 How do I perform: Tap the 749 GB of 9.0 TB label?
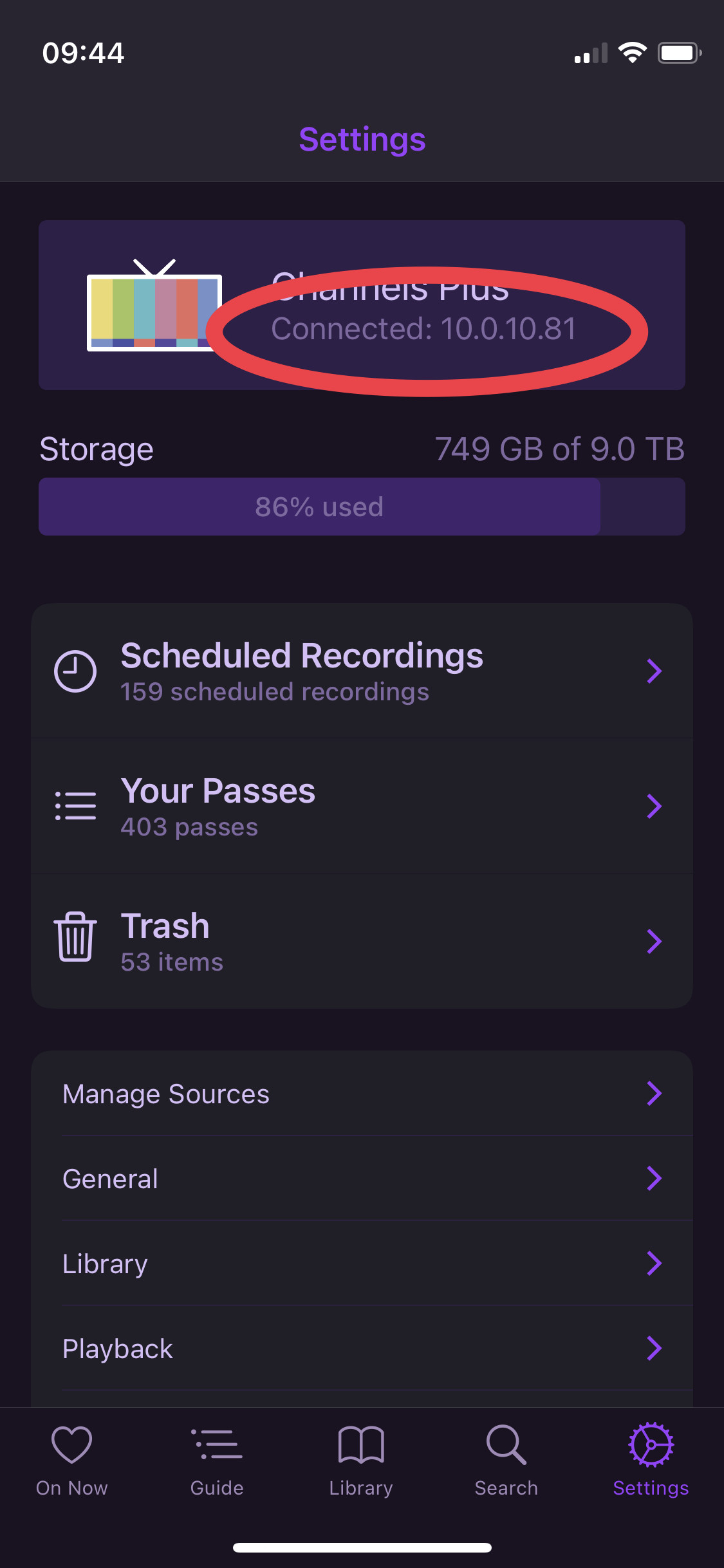tap(559, 449)
